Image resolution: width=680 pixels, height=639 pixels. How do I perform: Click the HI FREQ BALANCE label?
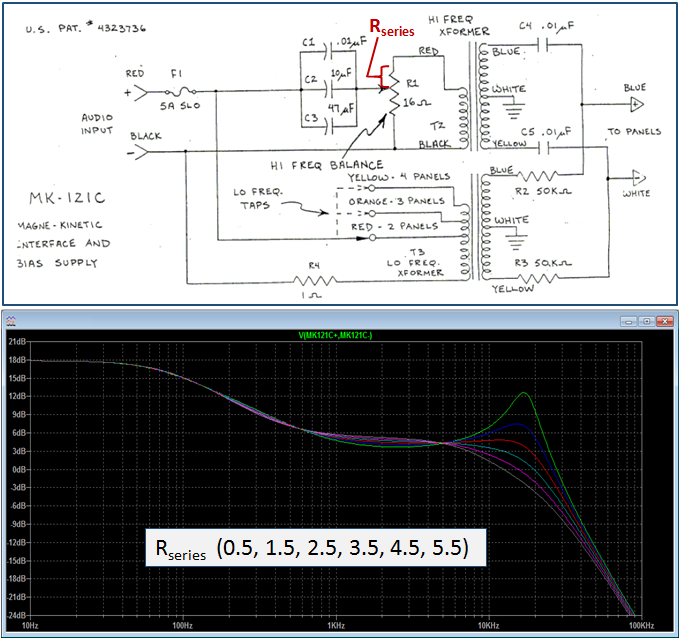327,165
